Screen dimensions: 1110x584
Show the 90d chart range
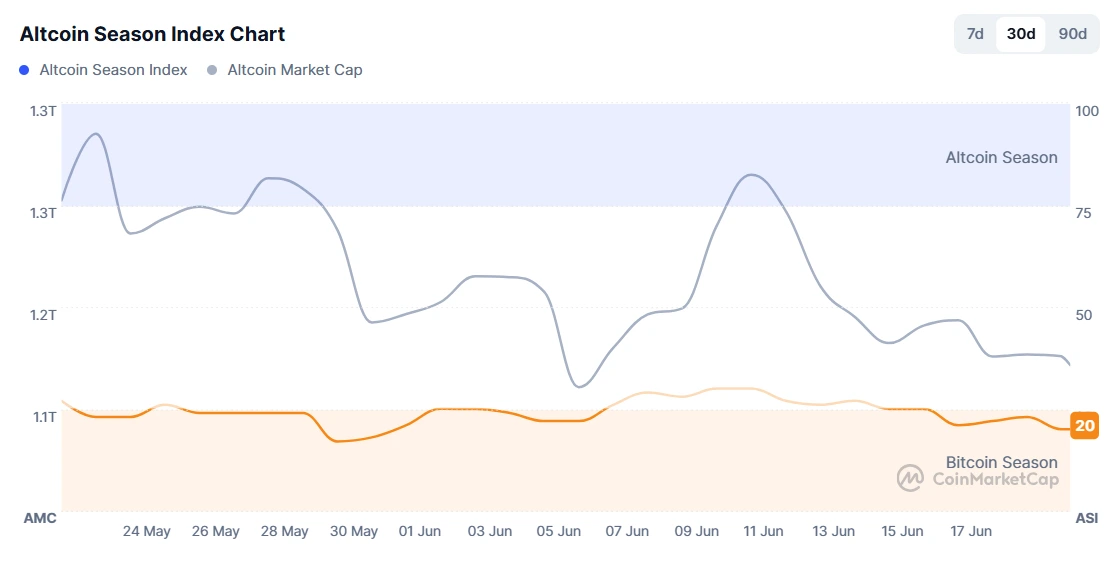tap(1072, 34)
